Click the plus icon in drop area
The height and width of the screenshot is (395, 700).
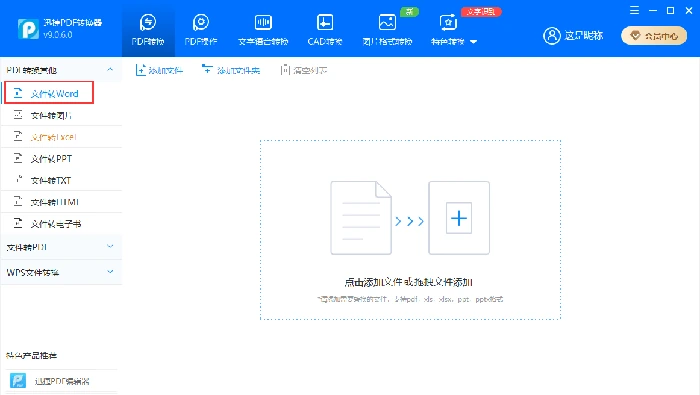(459, 218)
